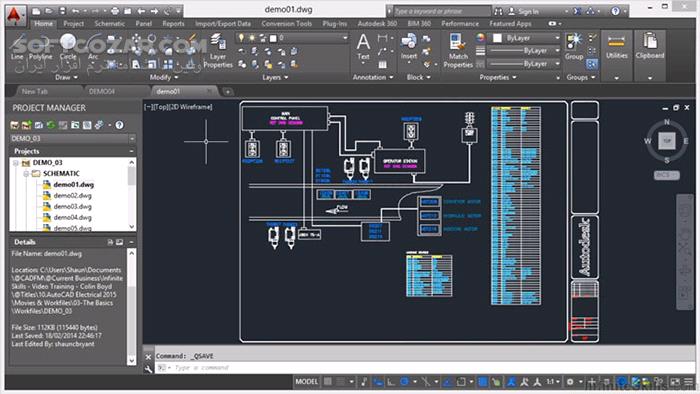The width and height of the screenshot is (700, 394).
Task: Click the Group tool
Action: click(x=574, y=47)
